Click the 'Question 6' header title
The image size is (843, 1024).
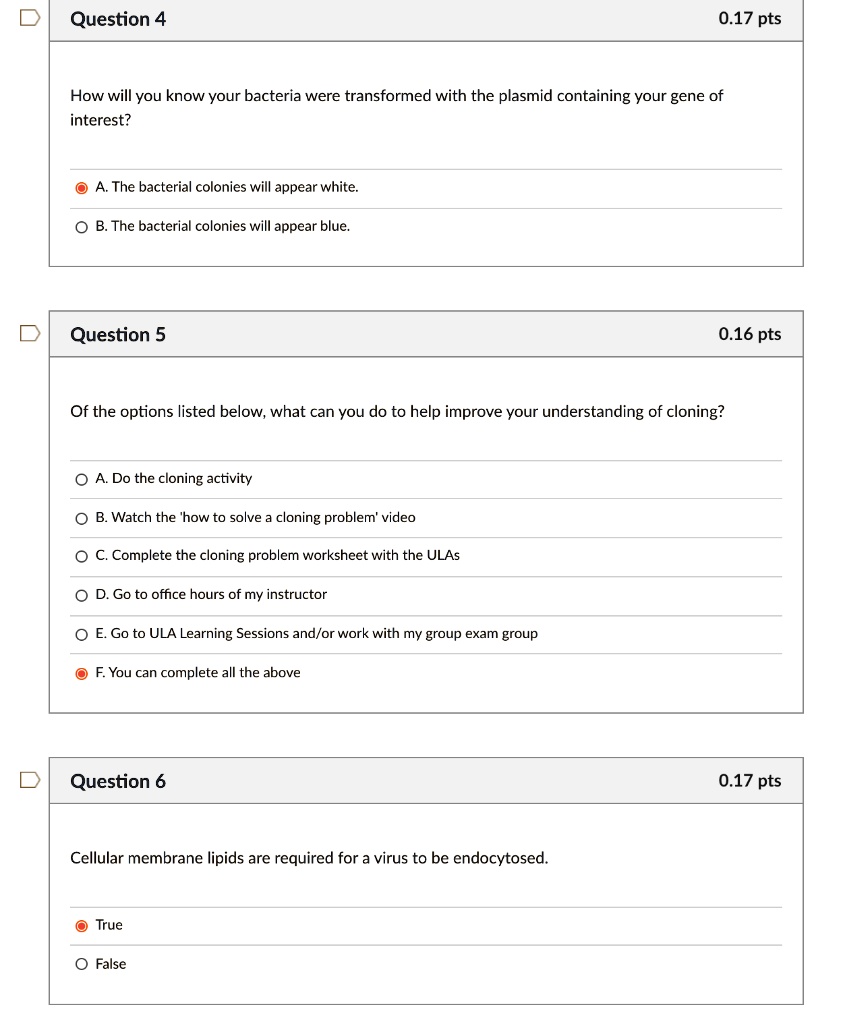(x=118, y=781)
